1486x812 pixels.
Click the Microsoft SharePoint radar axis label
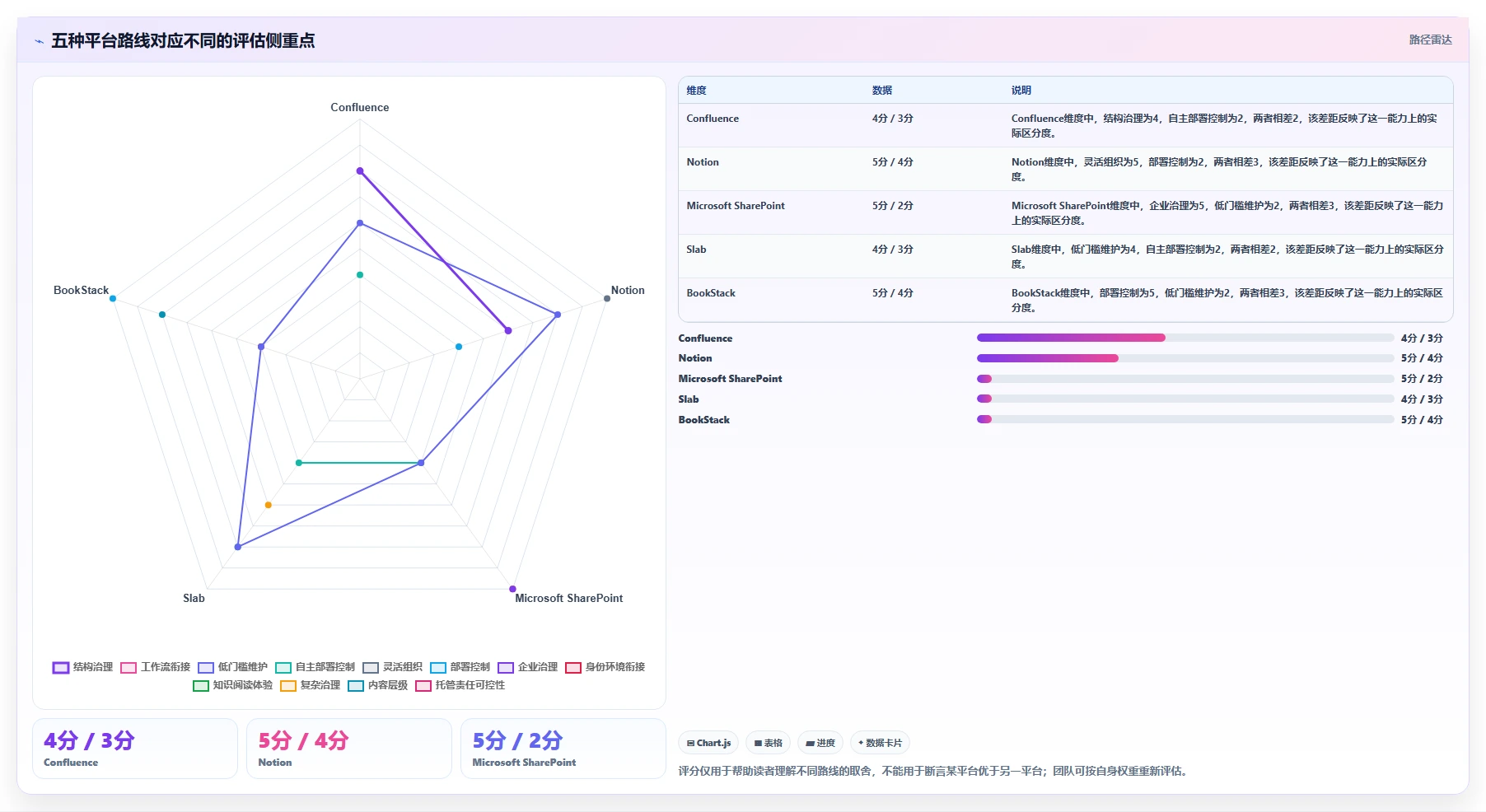coord(569,599)
